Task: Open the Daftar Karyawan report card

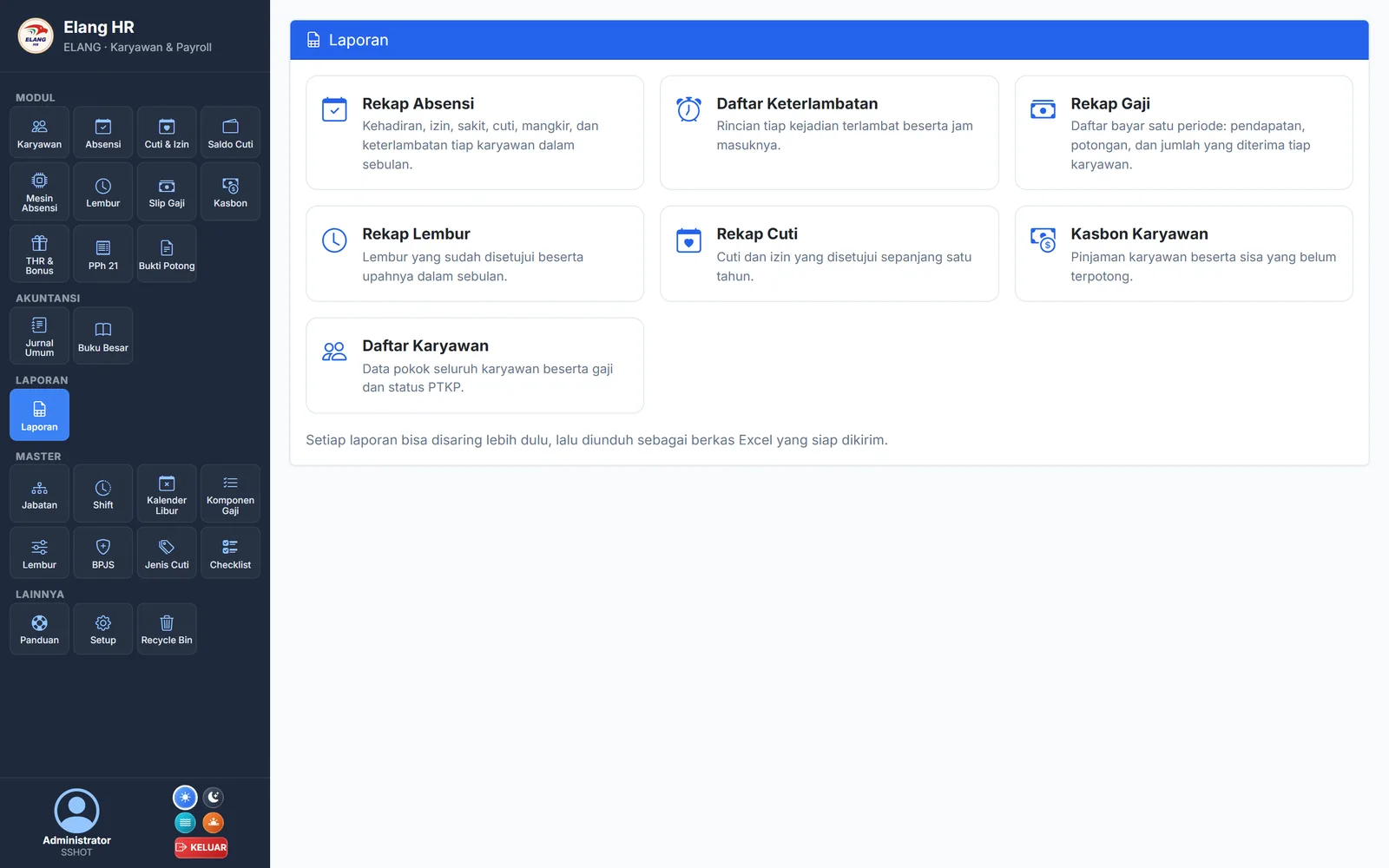Action: coord(475,365)
